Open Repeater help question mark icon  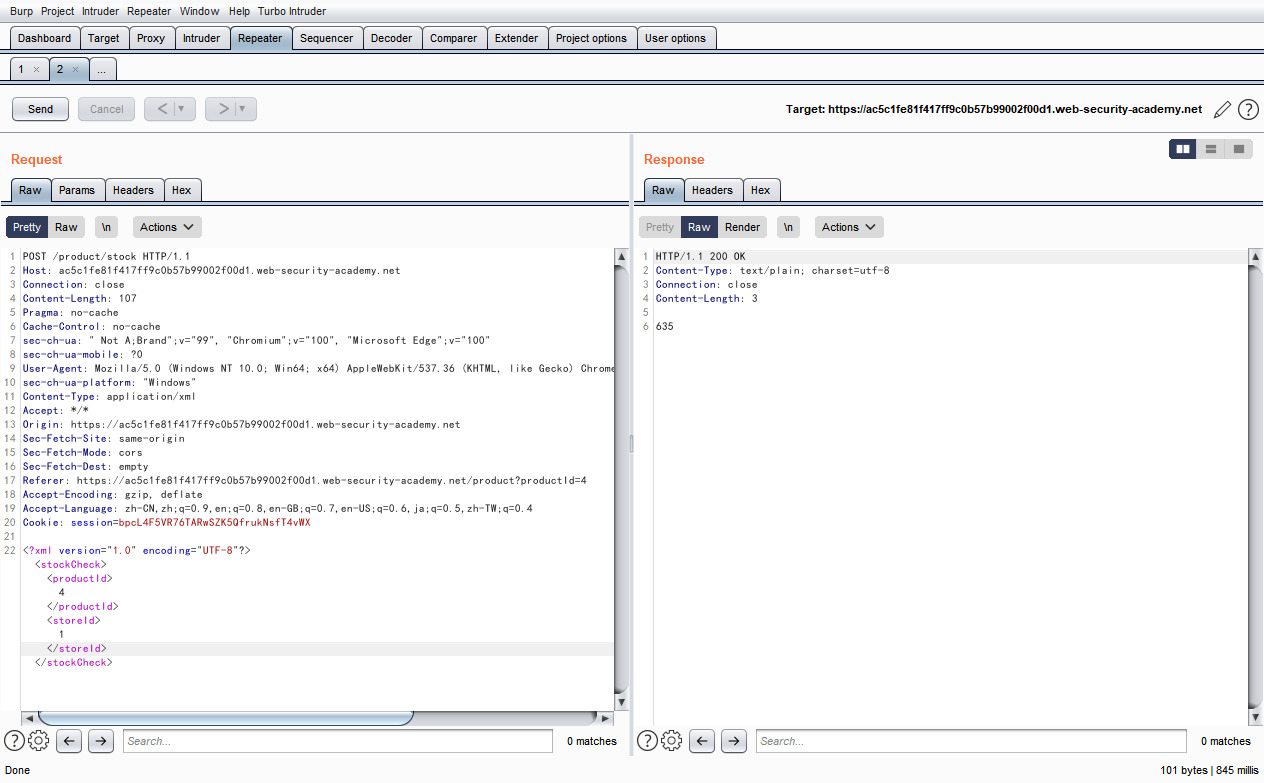1248,109
